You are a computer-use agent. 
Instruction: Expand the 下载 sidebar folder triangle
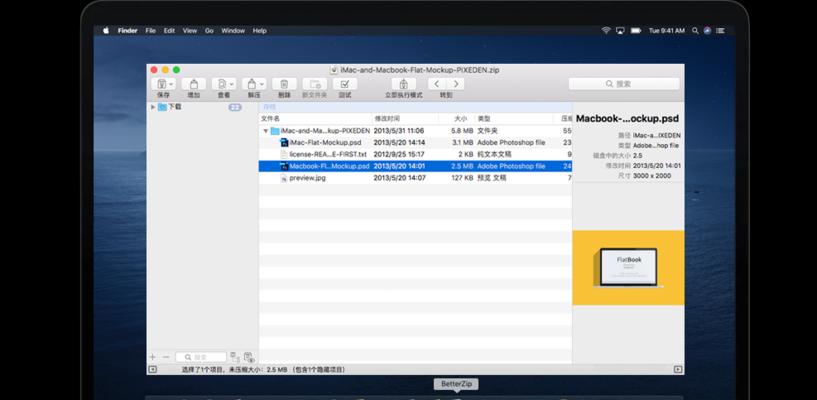click(153, 107)
